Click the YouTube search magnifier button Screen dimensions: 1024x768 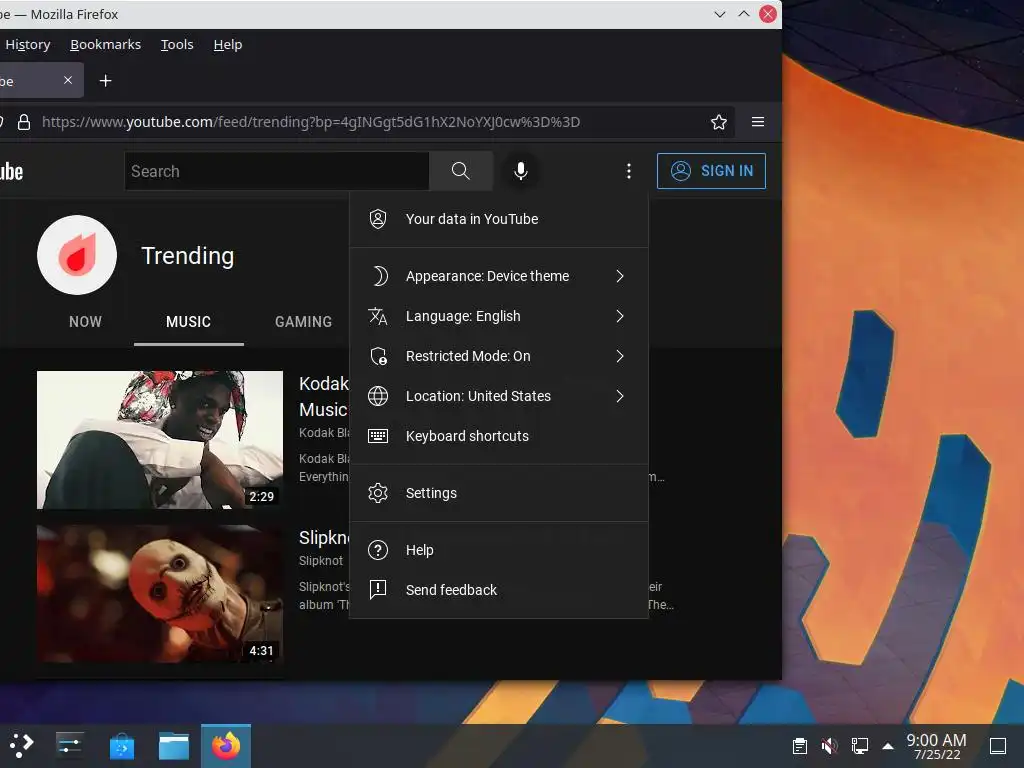point(461,171)
